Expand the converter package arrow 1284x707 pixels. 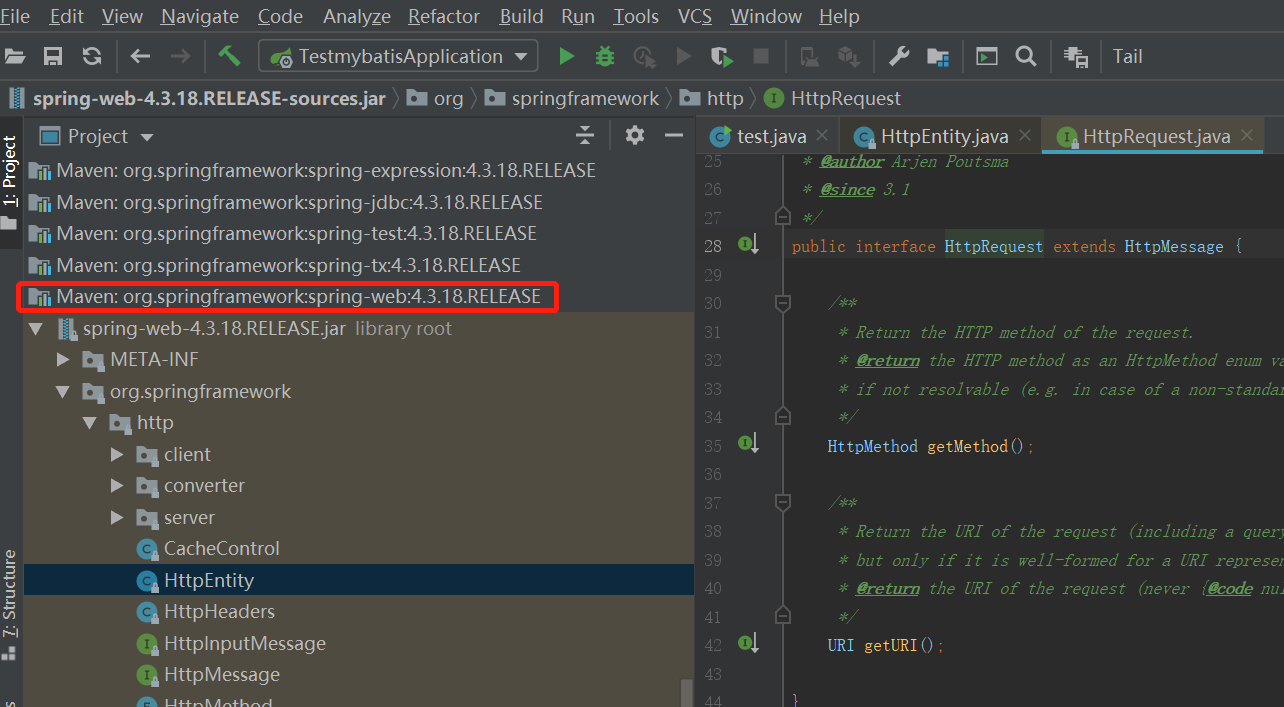point(118,486)
